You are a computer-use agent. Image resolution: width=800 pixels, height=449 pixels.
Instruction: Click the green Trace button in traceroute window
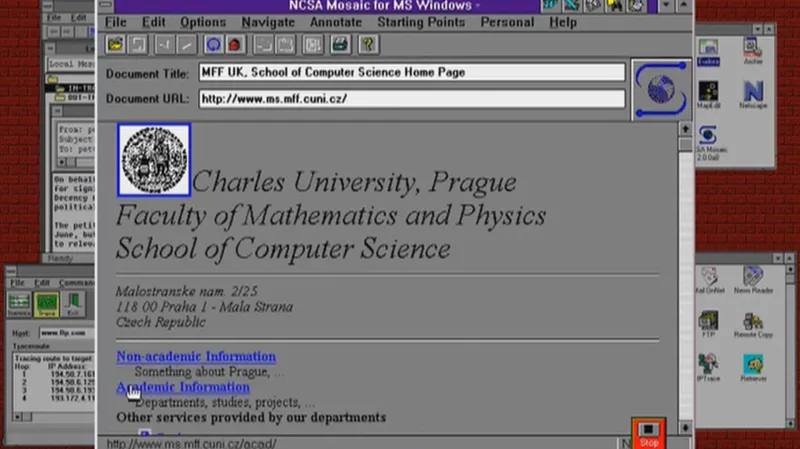point(46,304)
